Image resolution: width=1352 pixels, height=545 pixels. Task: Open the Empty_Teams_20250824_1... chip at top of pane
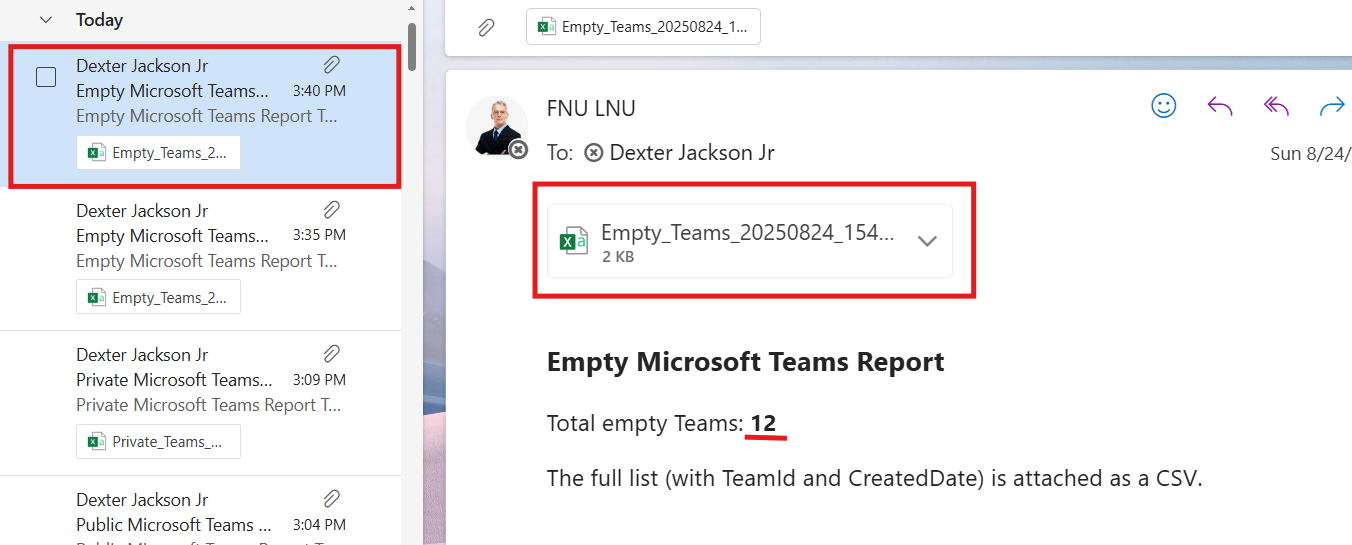(643, 27)
